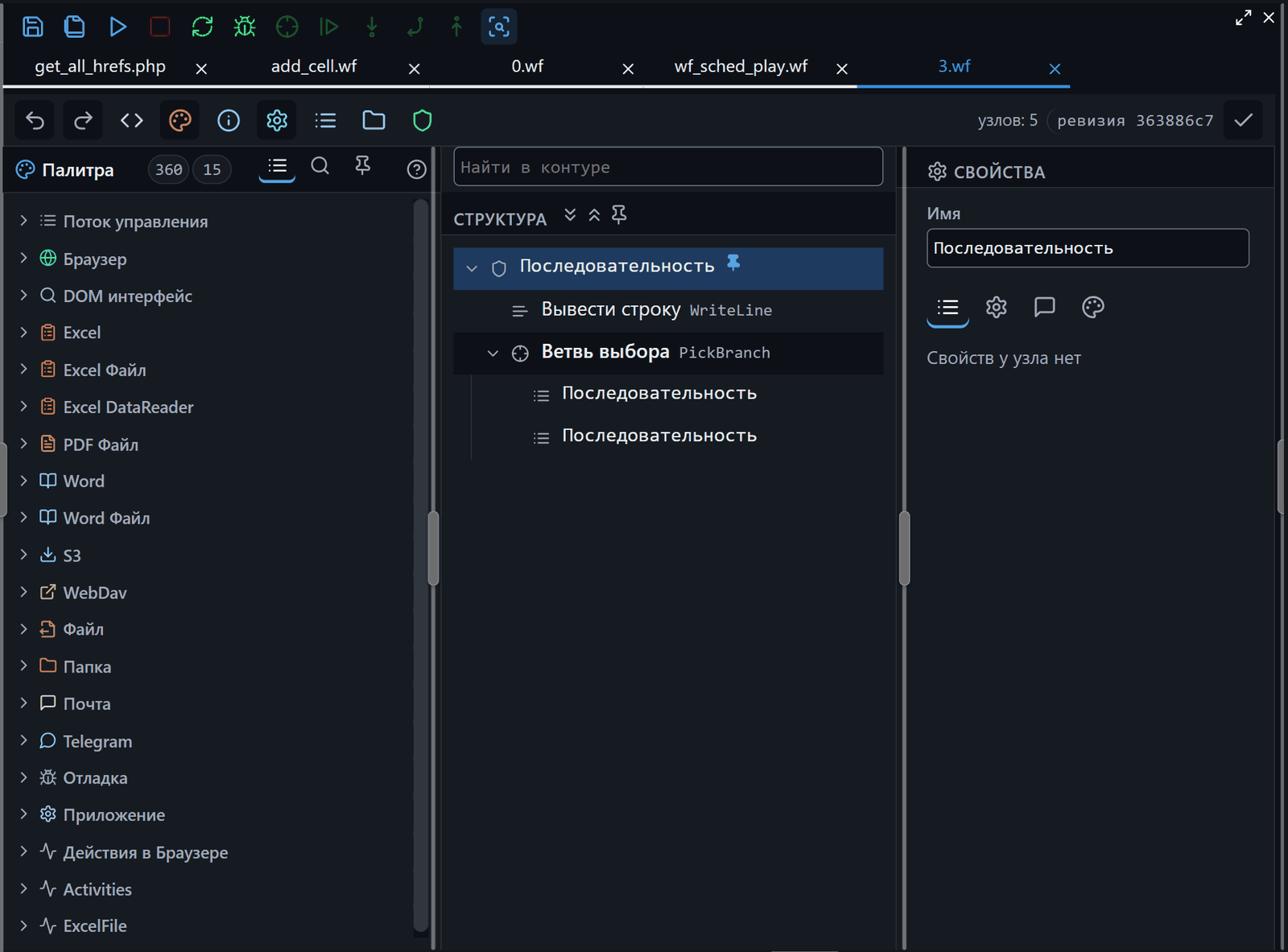This screenshot has width=1288, height=952.
Task: Stop execution with the red square icon
Action: pyautogui.click(x=160, y=27)
